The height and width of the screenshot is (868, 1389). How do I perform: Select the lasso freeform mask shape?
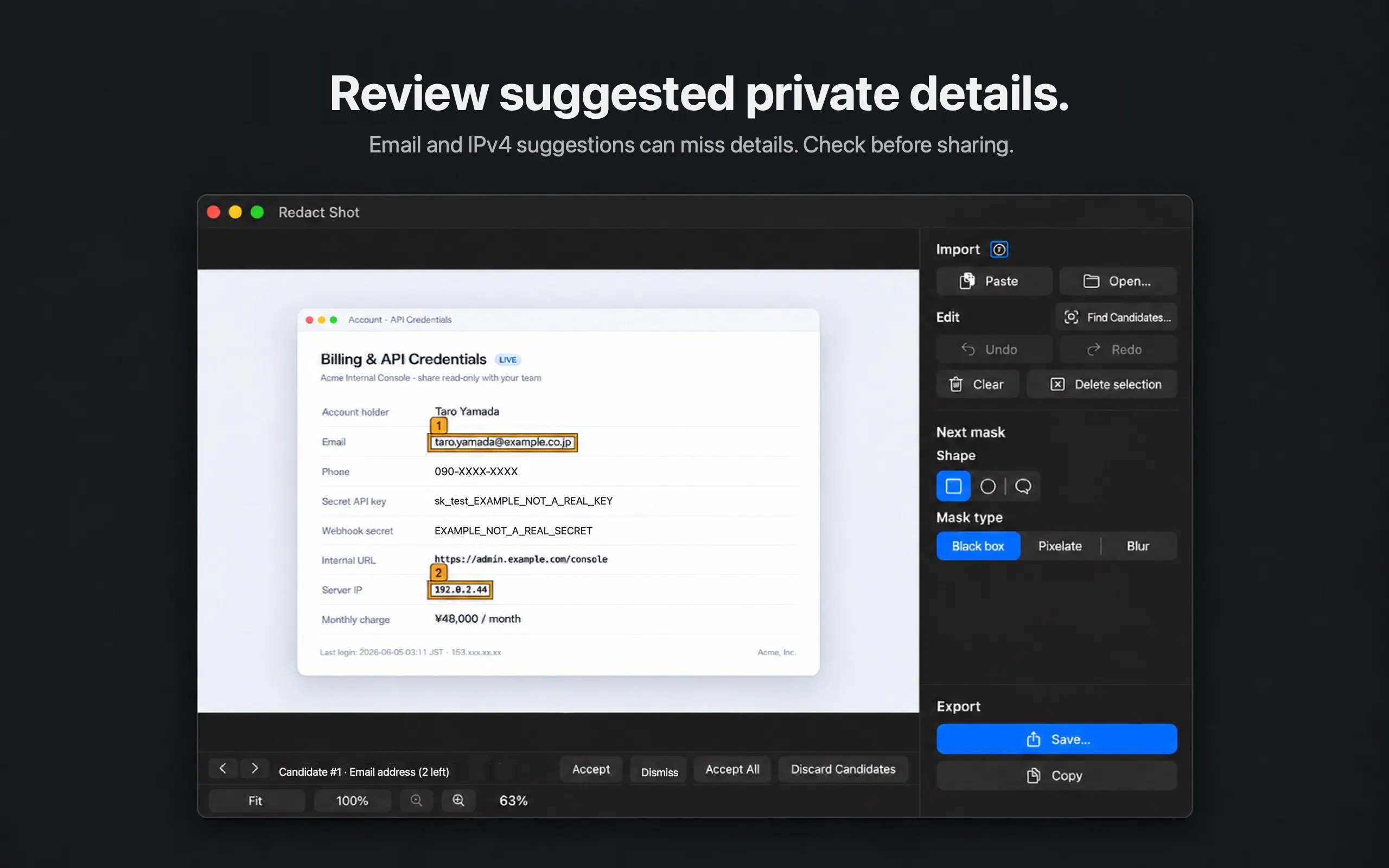1023,486
